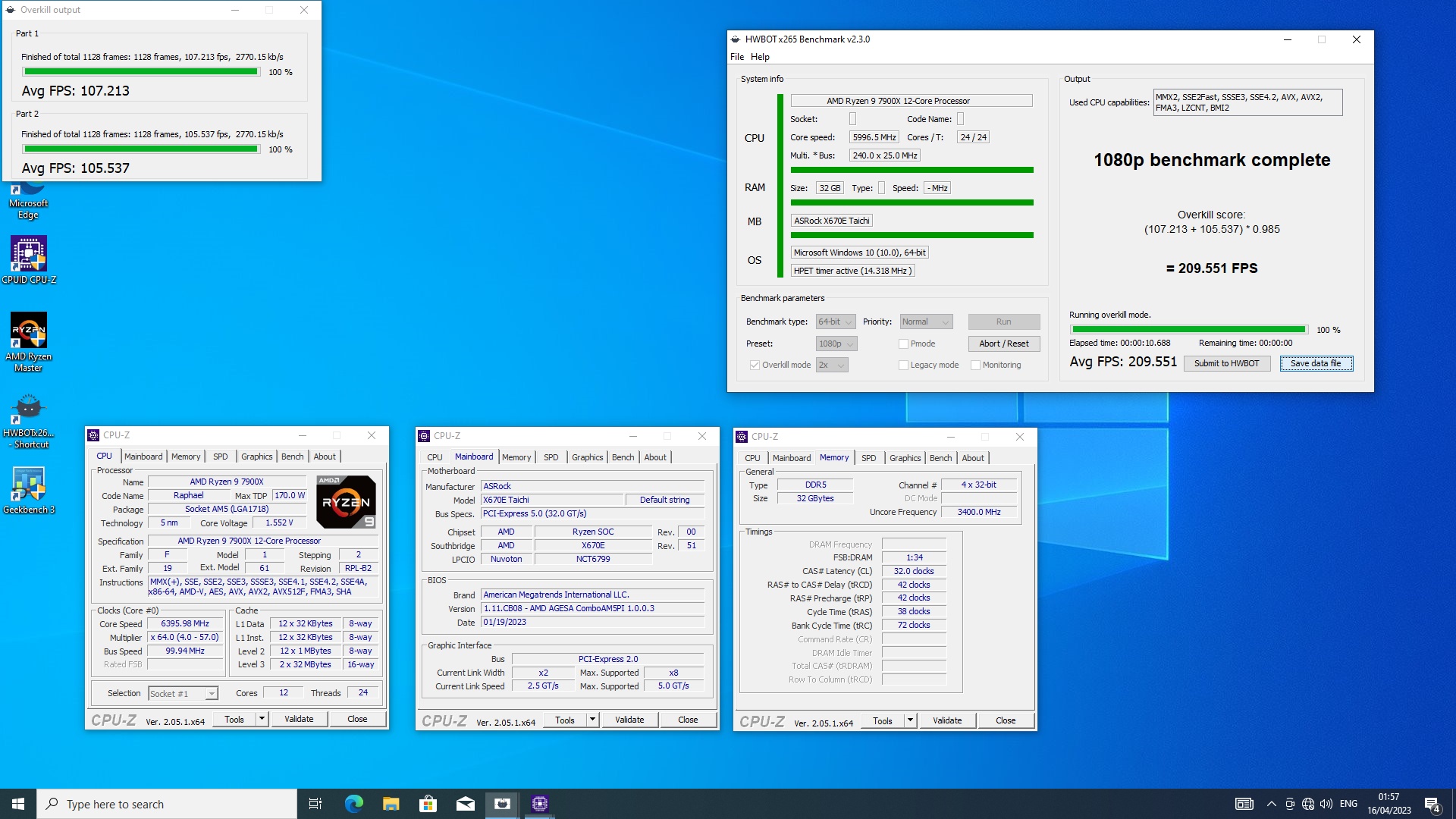The image size is (1456, 819).
Task: Open HWBOTx265 shortcut desktop icon
Action: (x=29, y=422)
